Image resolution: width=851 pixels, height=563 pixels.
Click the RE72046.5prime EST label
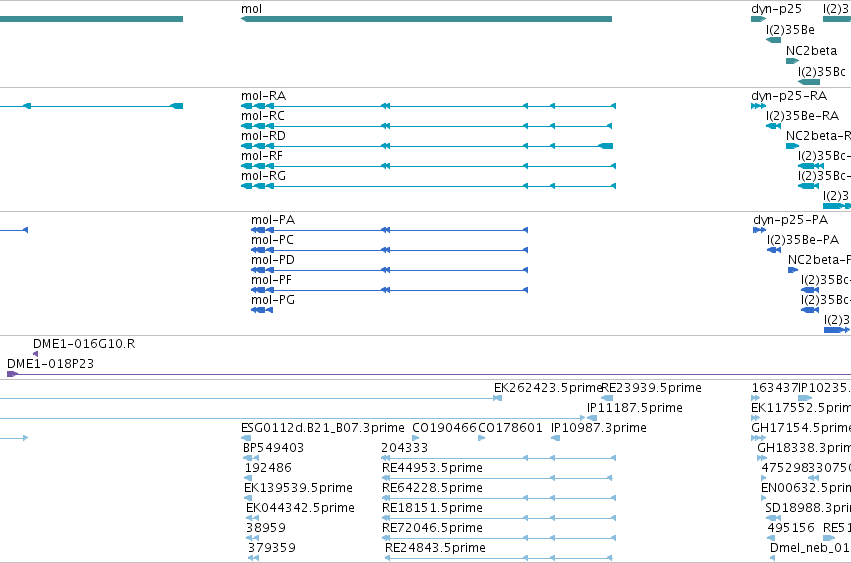click(x=433, y=528)
